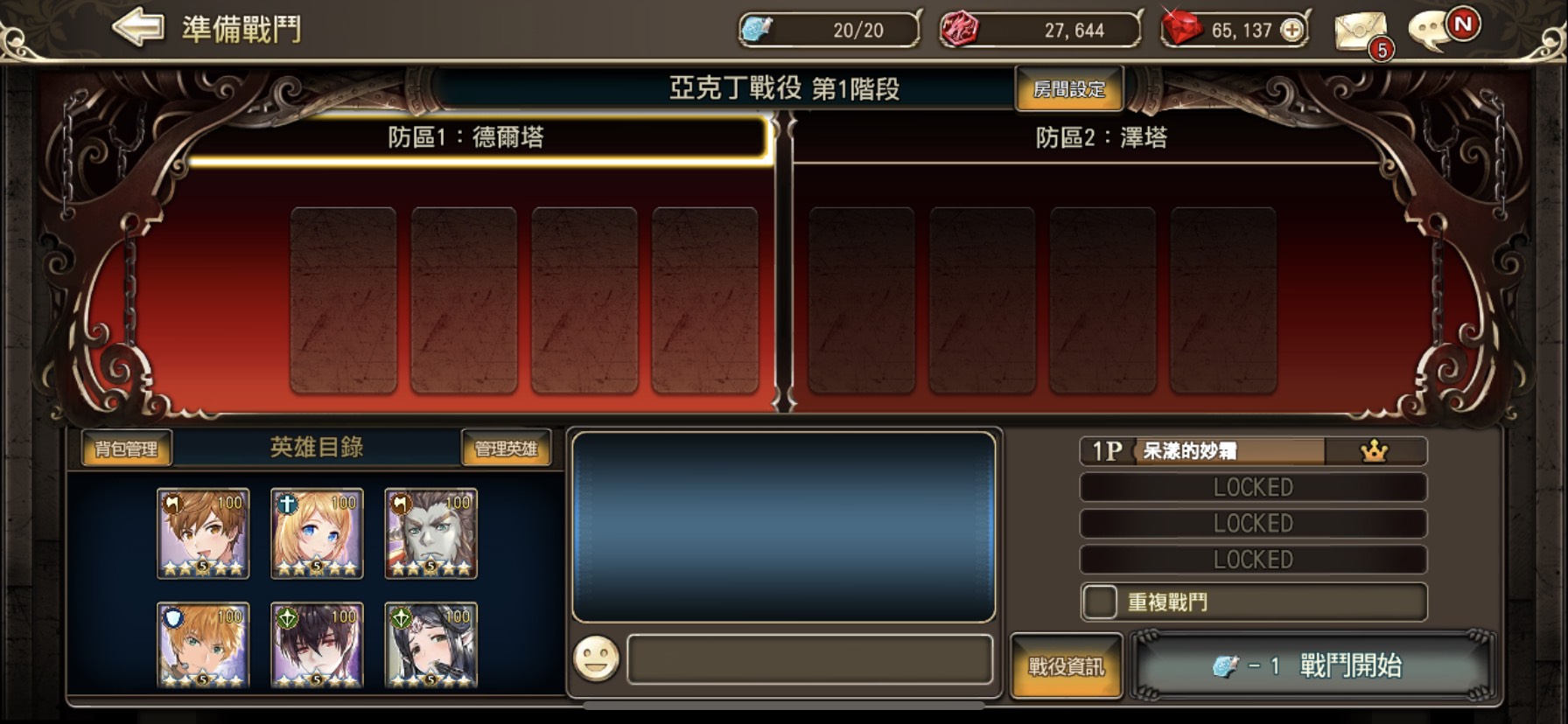Tap the back arrow beside 準備戰鬥
The height and width of the screenshot is (724, 1568).
pos(138,28)
